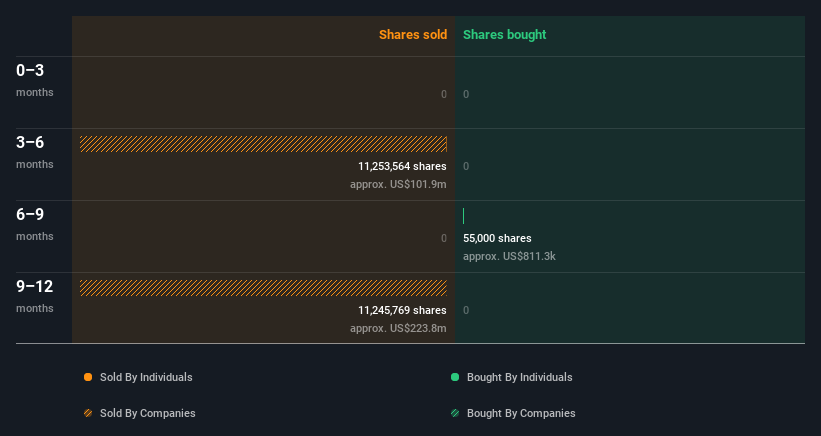
Task: Click the shares sold '0' in 6–9 months row
Action: [x=444, y=238]
